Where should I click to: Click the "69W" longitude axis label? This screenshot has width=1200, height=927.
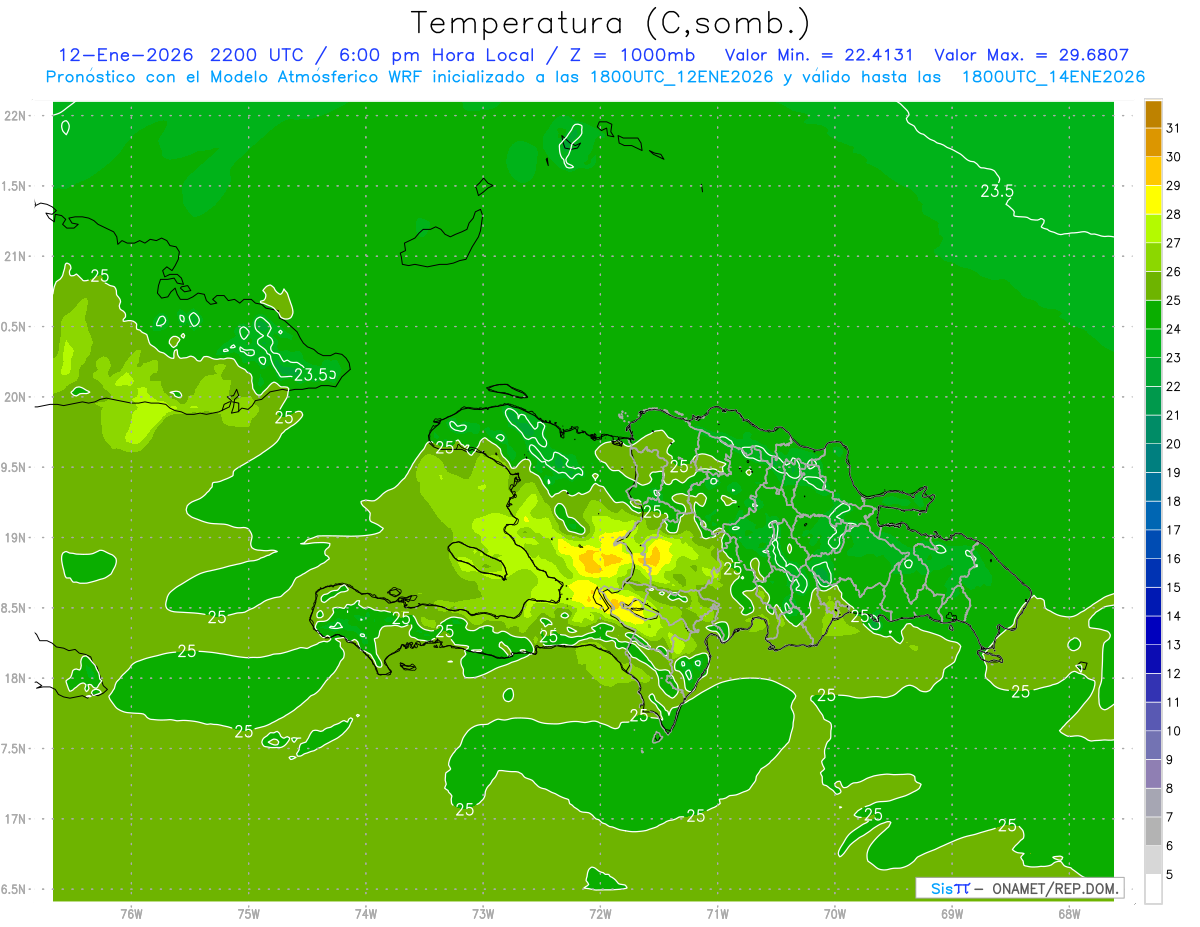[952, 914]
